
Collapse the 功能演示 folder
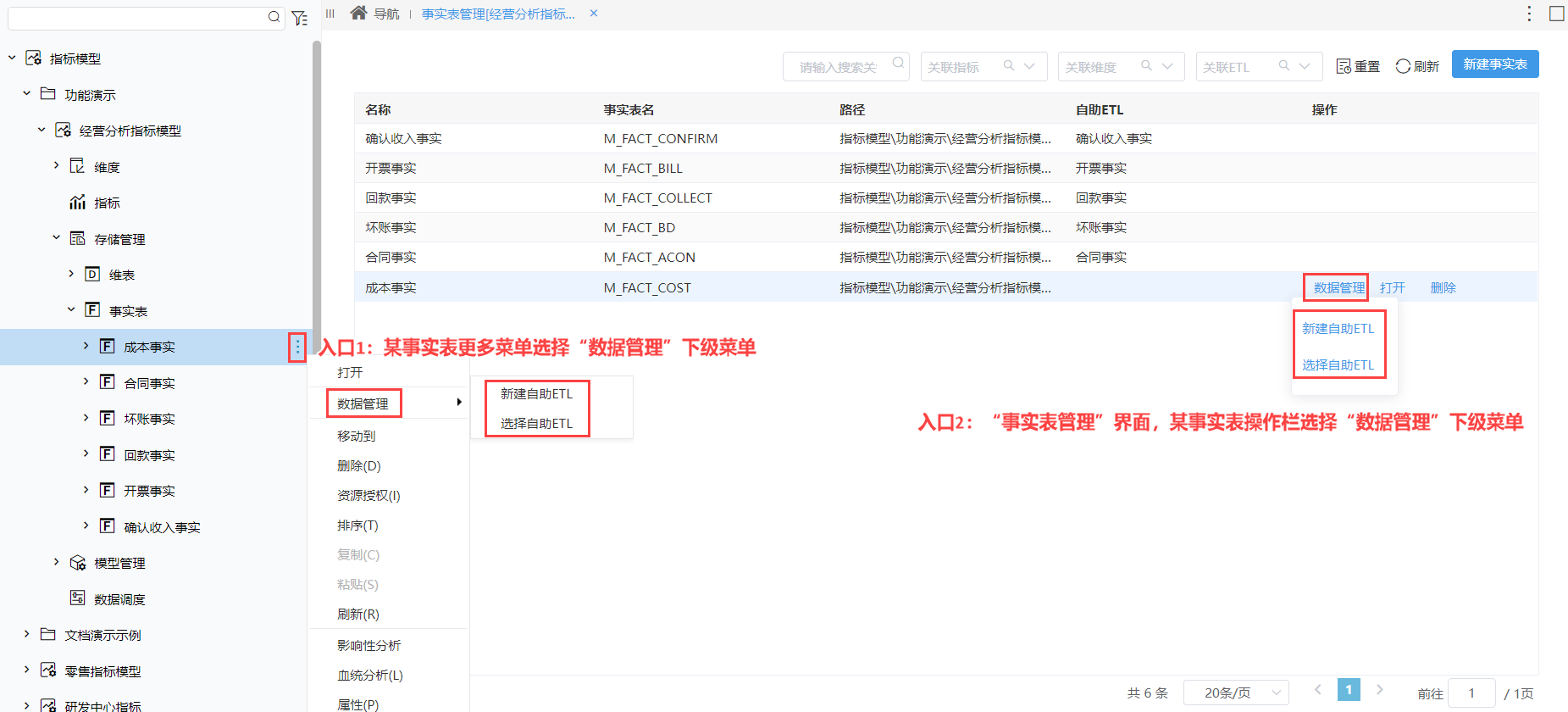[27, 94]
